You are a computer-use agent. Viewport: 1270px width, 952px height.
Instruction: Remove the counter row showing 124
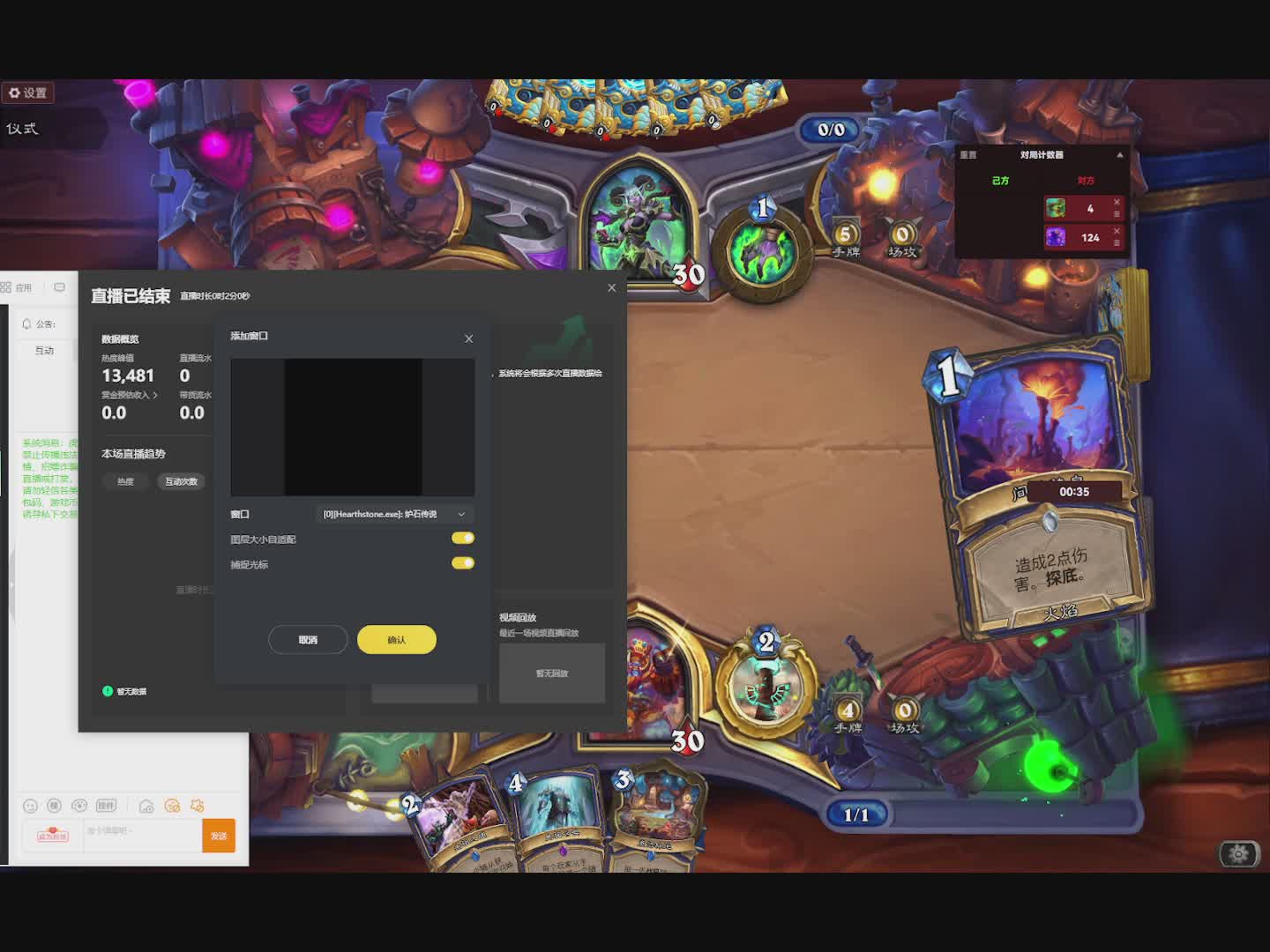(1117, 231)
